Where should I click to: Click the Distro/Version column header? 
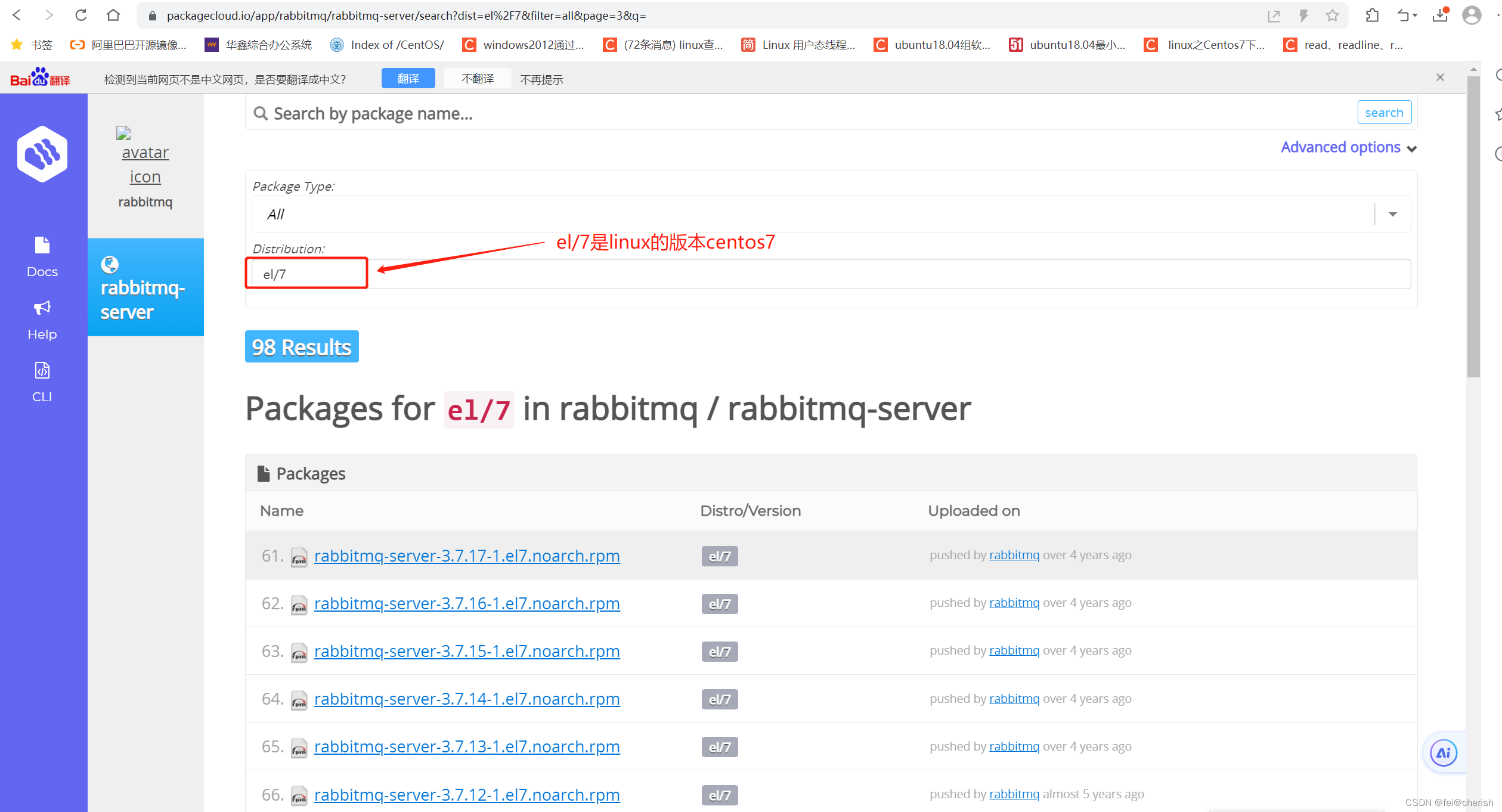[x=750, y=511]
